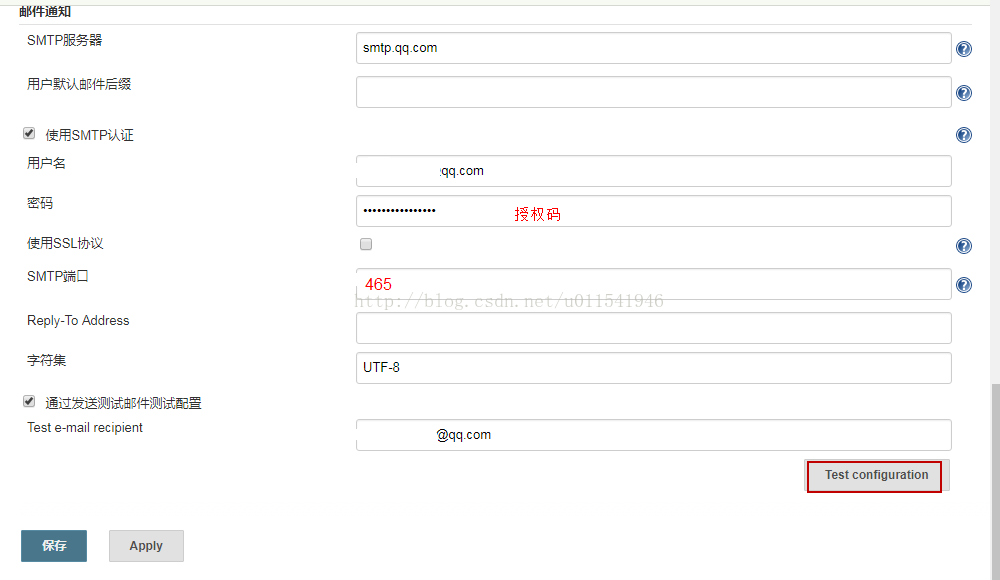Click the 用户名 input field
The height and width of the screenshot is (580, 1000).
(650, 170)
